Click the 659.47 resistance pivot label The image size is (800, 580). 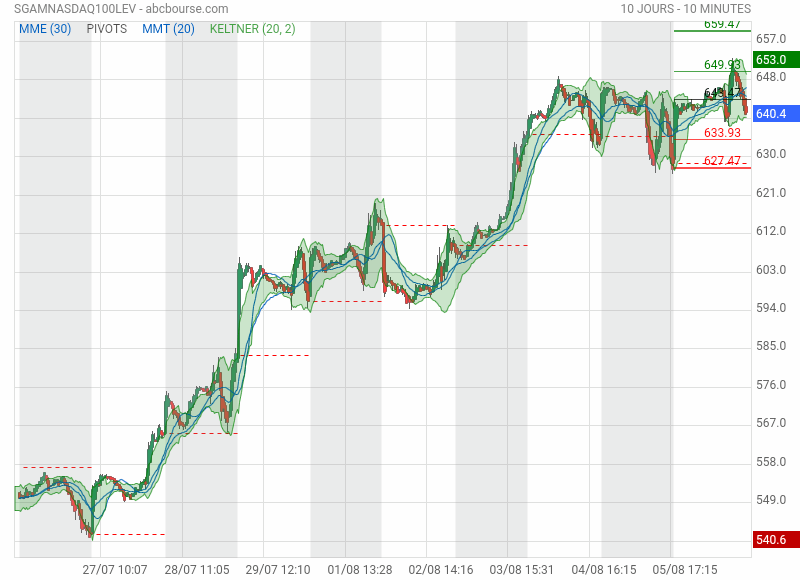coord(722,24)
